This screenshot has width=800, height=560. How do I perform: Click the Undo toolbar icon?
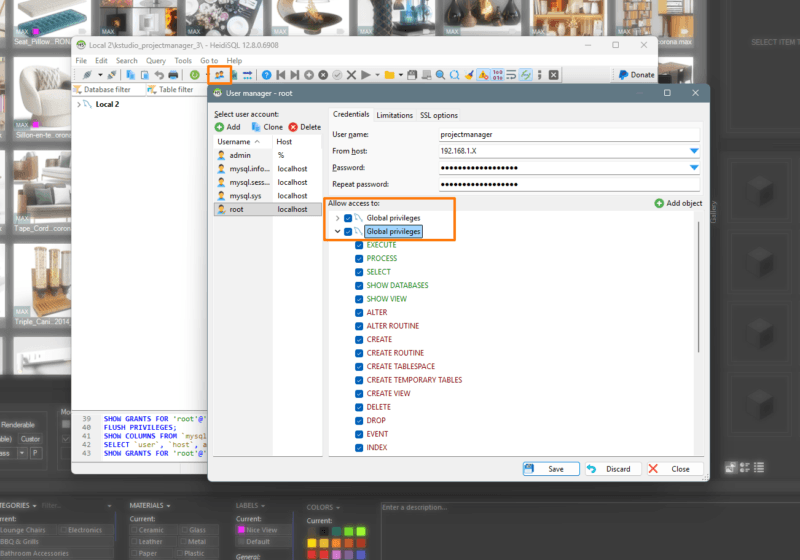(x=159, y=75)
